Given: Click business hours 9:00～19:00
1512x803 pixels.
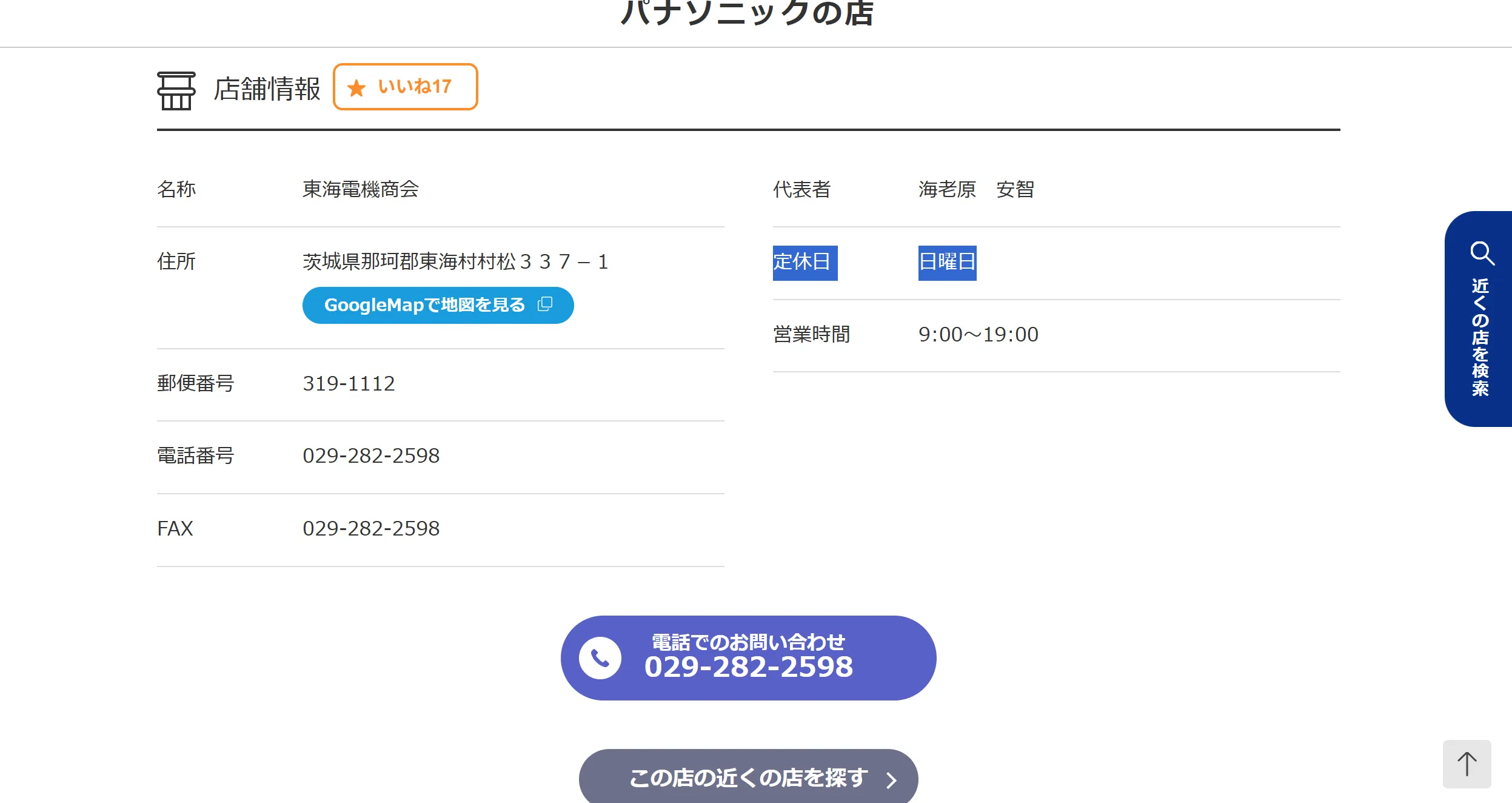Looking at the screenshot, I should pyautogui.click(x=978, y=334).
